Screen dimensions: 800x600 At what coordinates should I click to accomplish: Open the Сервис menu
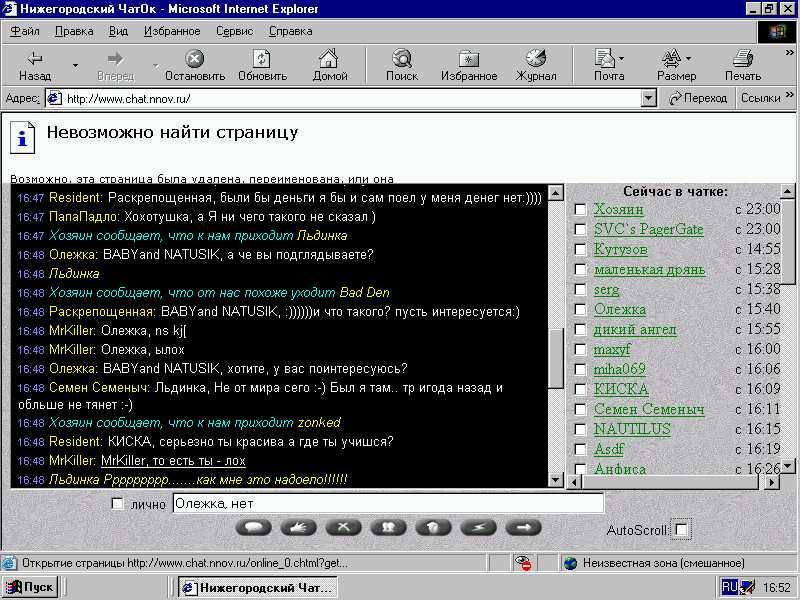[x=234, y=31]
